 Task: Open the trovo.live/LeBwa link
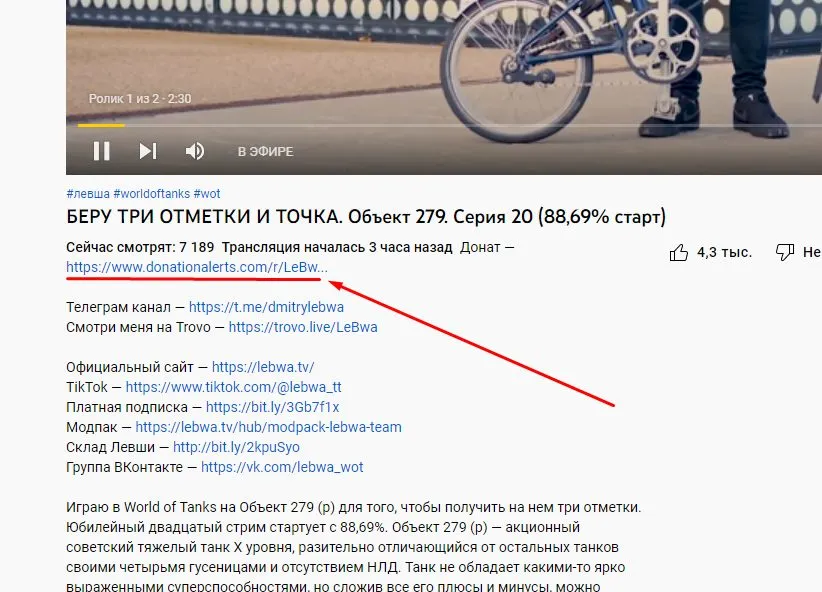303,327
